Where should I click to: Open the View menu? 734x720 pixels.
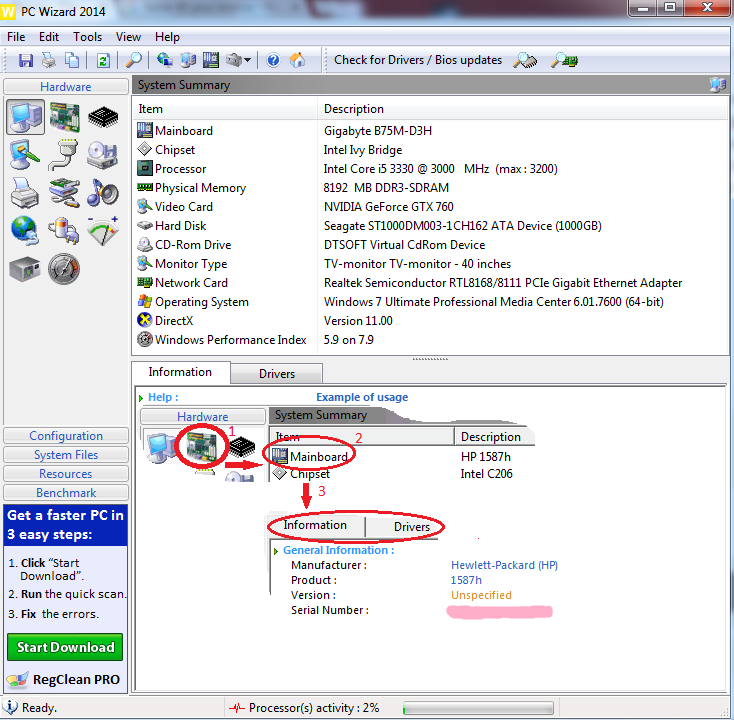(128, 37)
